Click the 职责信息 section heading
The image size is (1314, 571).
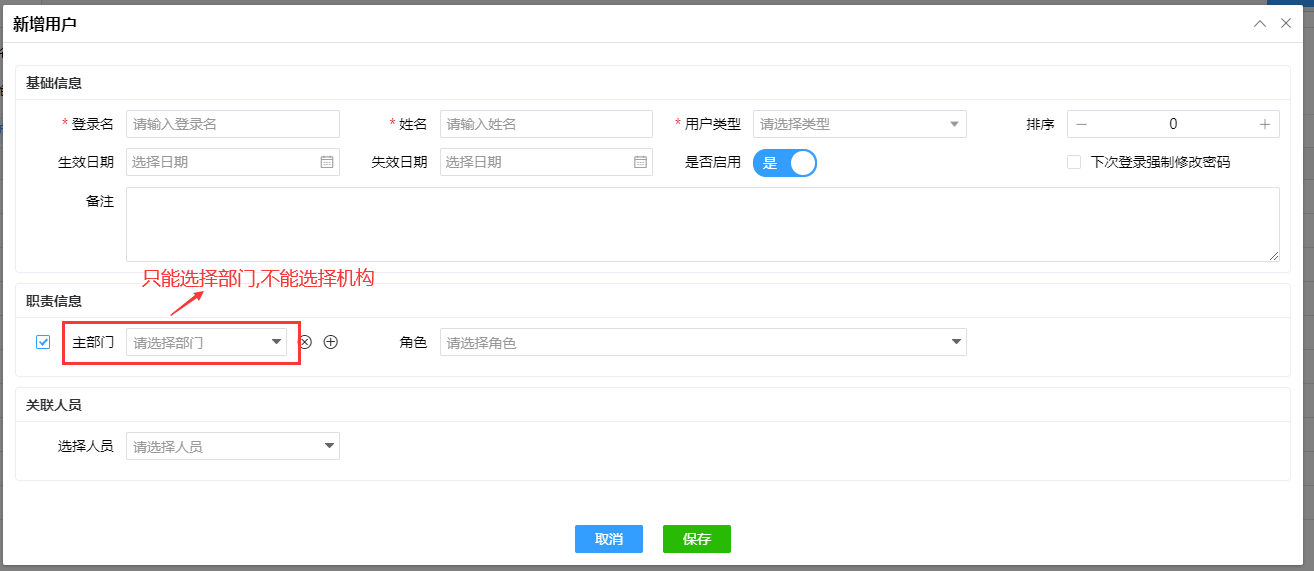point(54,301)
